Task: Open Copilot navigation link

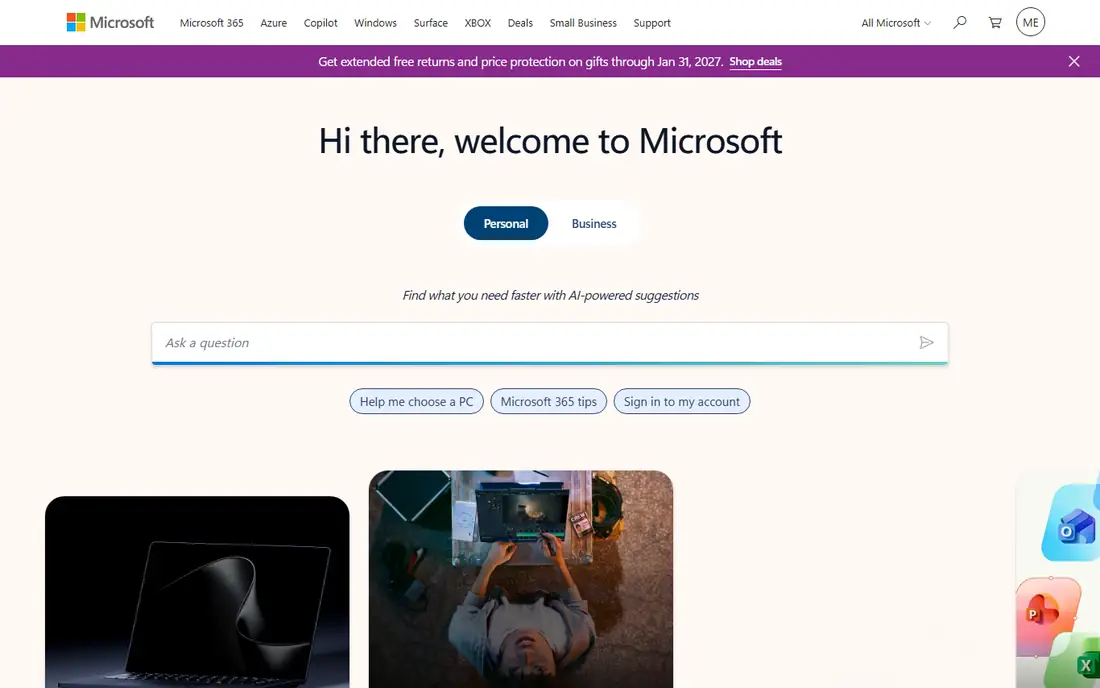Action: point(321,23)
